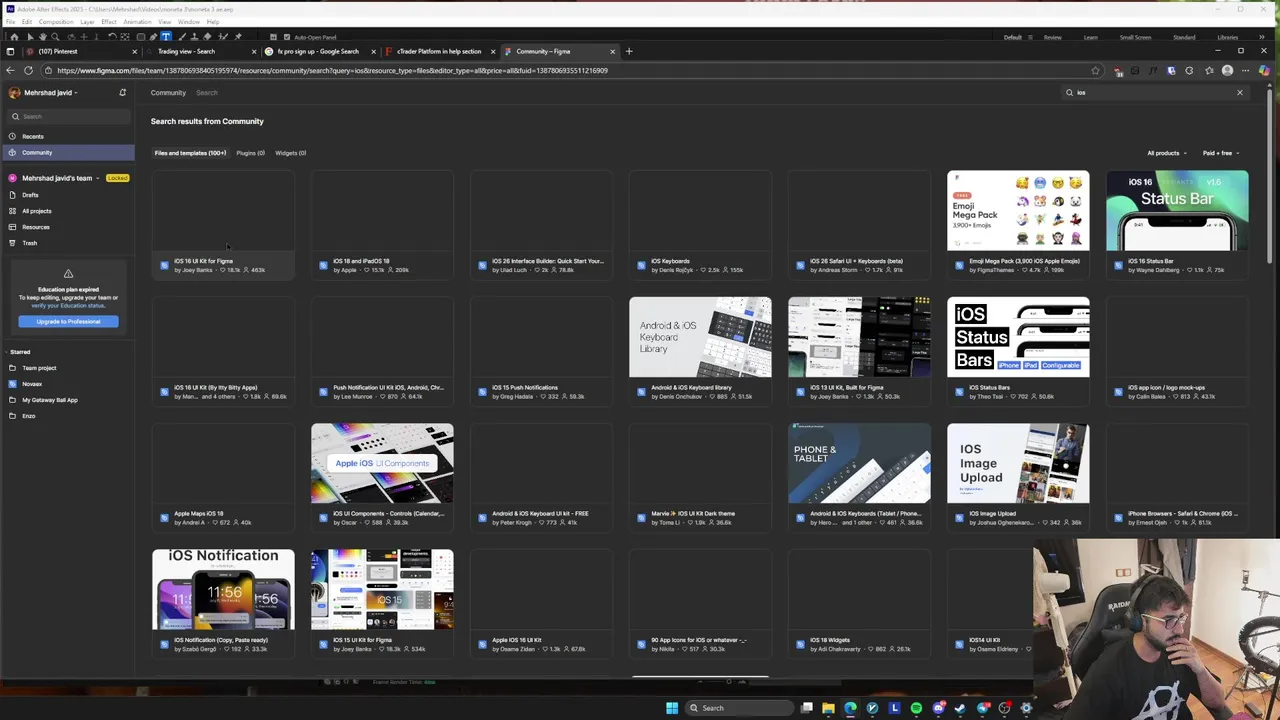Open the Paid + free filter dropdown
Viewport: 1280px width, 720px height.
pyautogui.click(x=1221, y=153)
